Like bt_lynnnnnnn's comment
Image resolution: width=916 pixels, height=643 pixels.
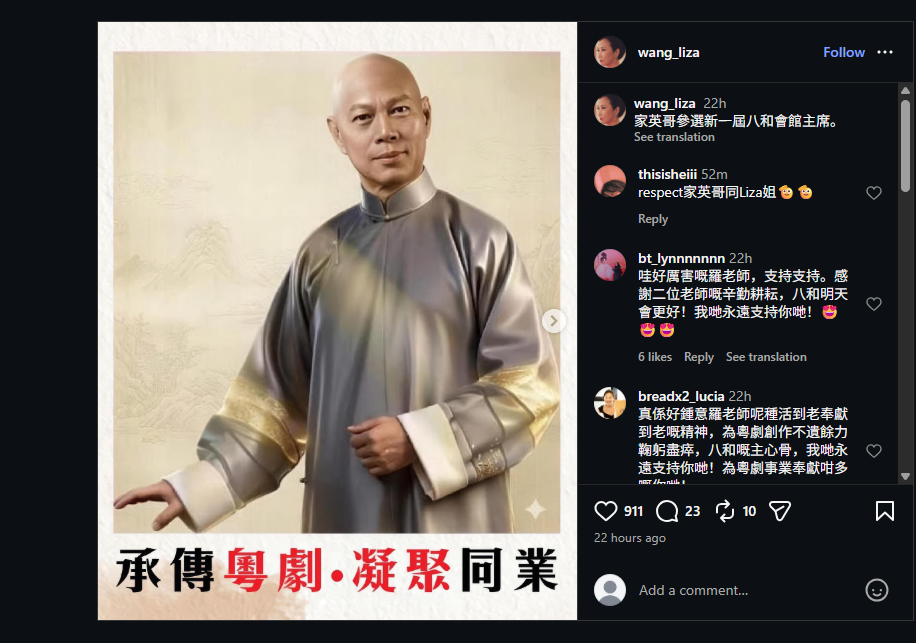click(873, 304)
